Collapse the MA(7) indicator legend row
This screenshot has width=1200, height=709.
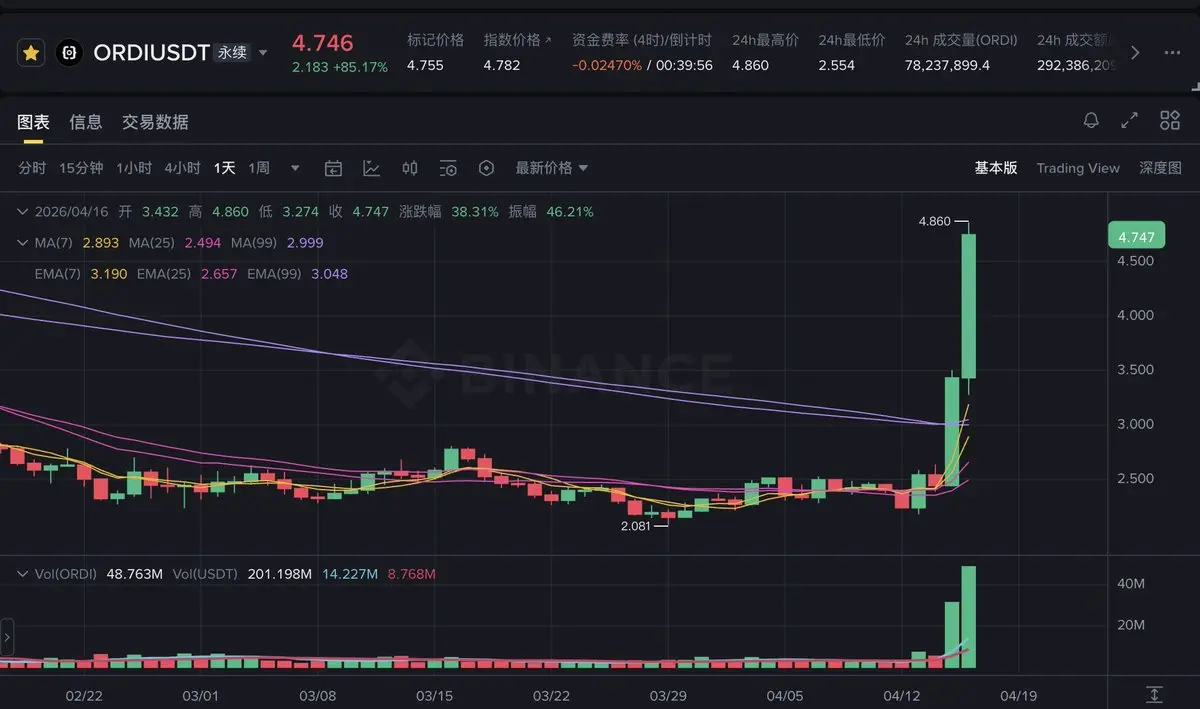pyautogui.click(x=22, y=243)
